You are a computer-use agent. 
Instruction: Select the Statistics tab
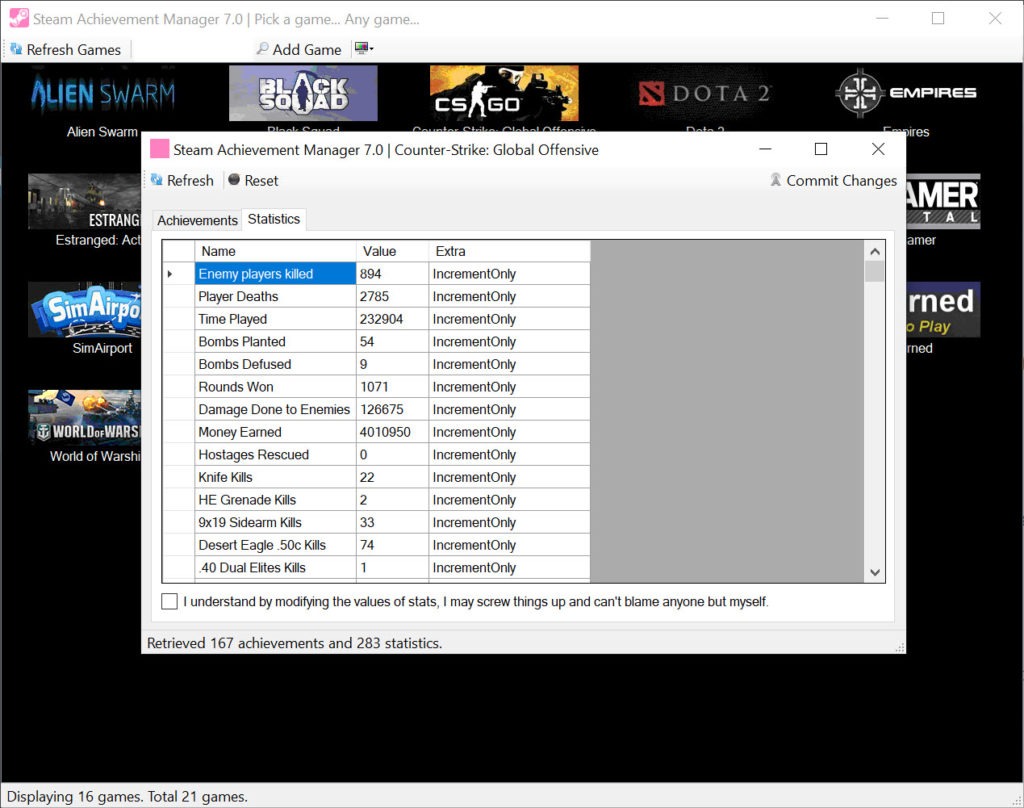pos(274,219)
